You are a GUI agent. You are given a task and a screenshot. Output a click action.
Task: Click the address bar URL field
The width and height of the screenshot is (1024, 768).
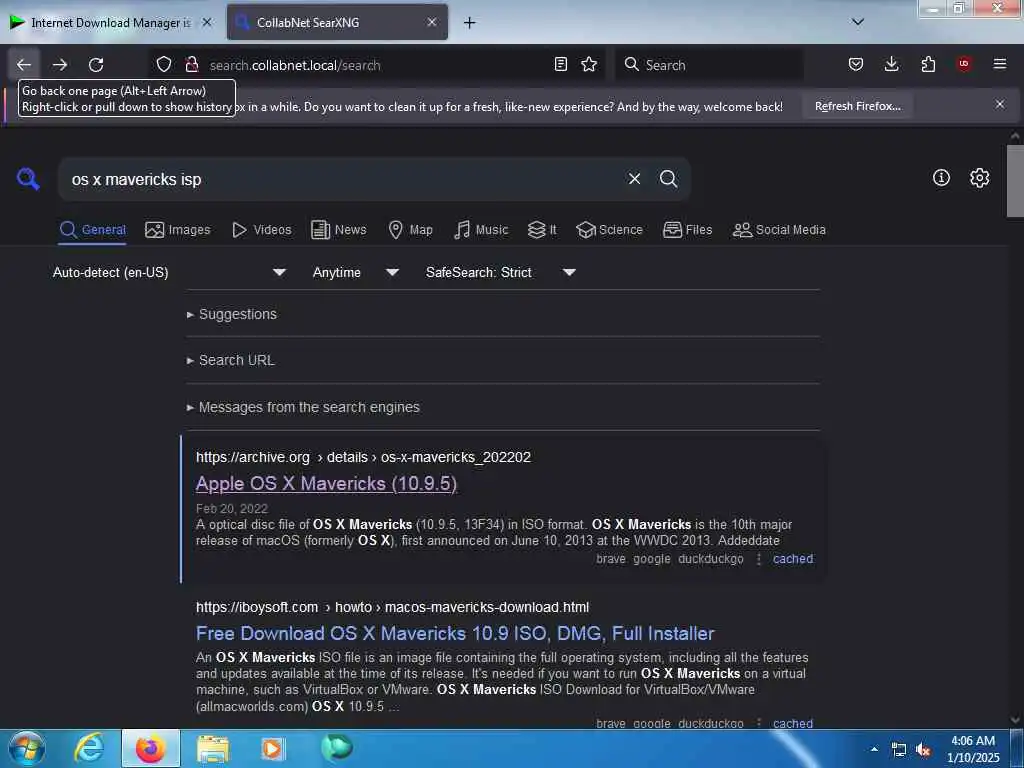(376, 65)
